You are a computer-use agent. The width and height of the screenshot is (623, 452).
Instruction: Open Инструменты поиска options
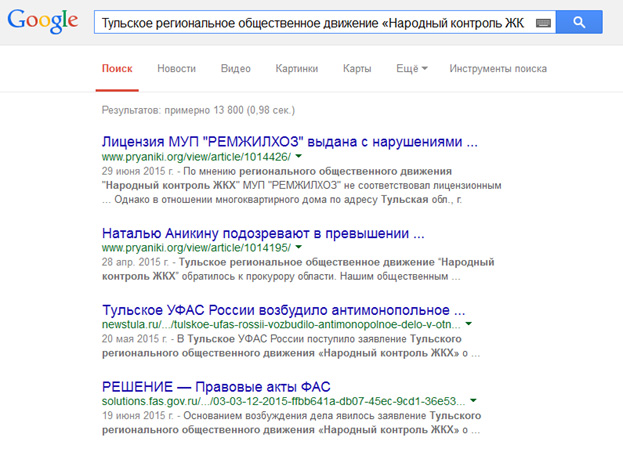(x=497, y=69)
